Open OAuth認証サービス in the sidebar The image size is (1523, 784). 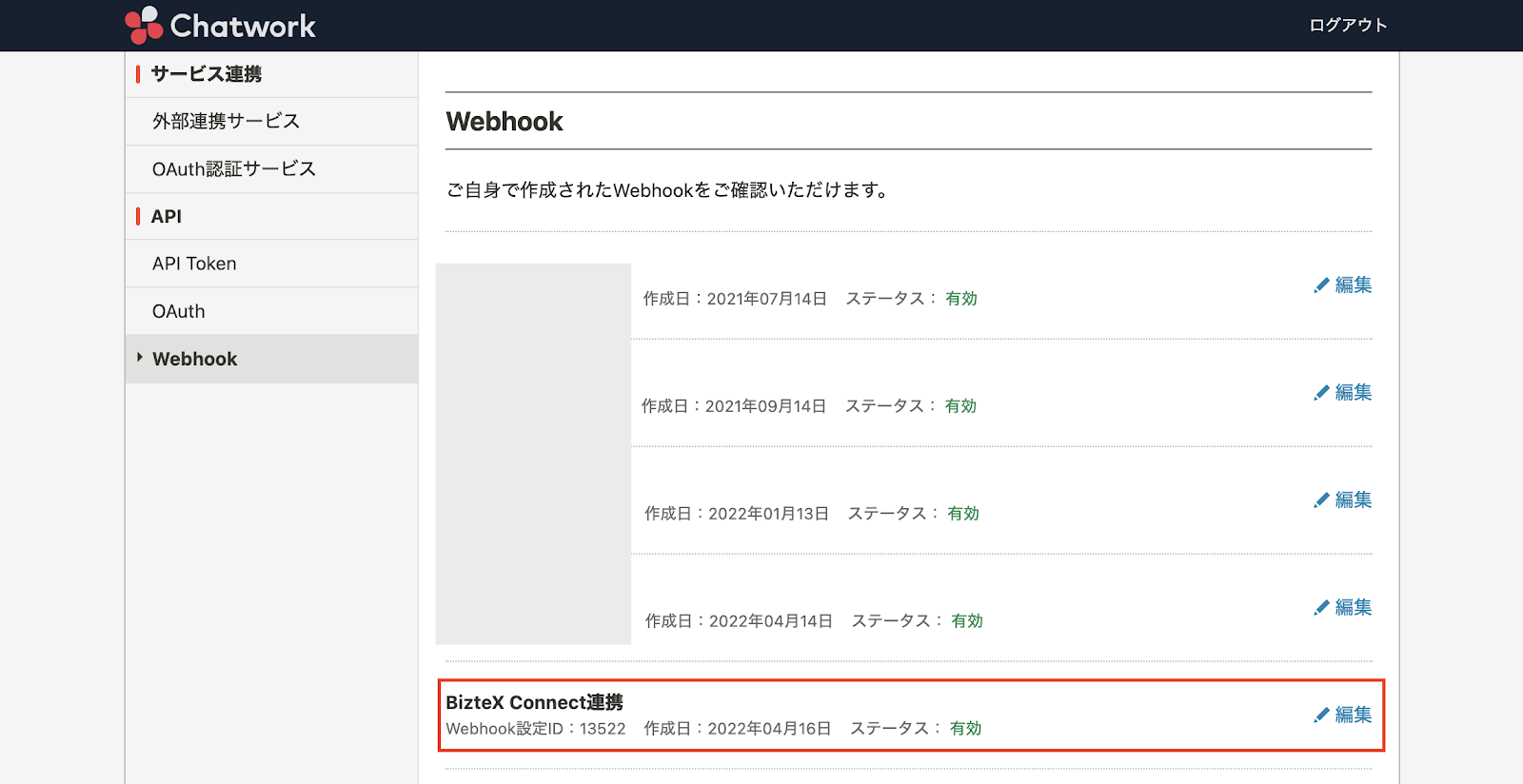tap(271, 168)
